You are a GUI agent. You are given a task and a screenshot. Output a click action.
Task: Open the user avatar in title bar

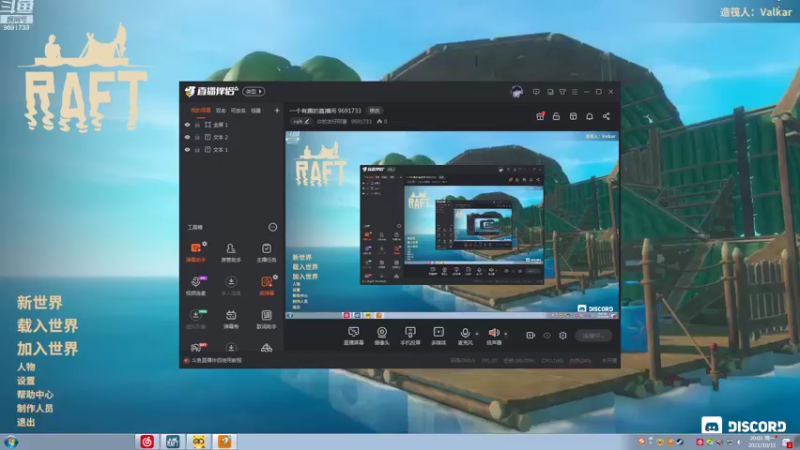[x=516, y=92]
